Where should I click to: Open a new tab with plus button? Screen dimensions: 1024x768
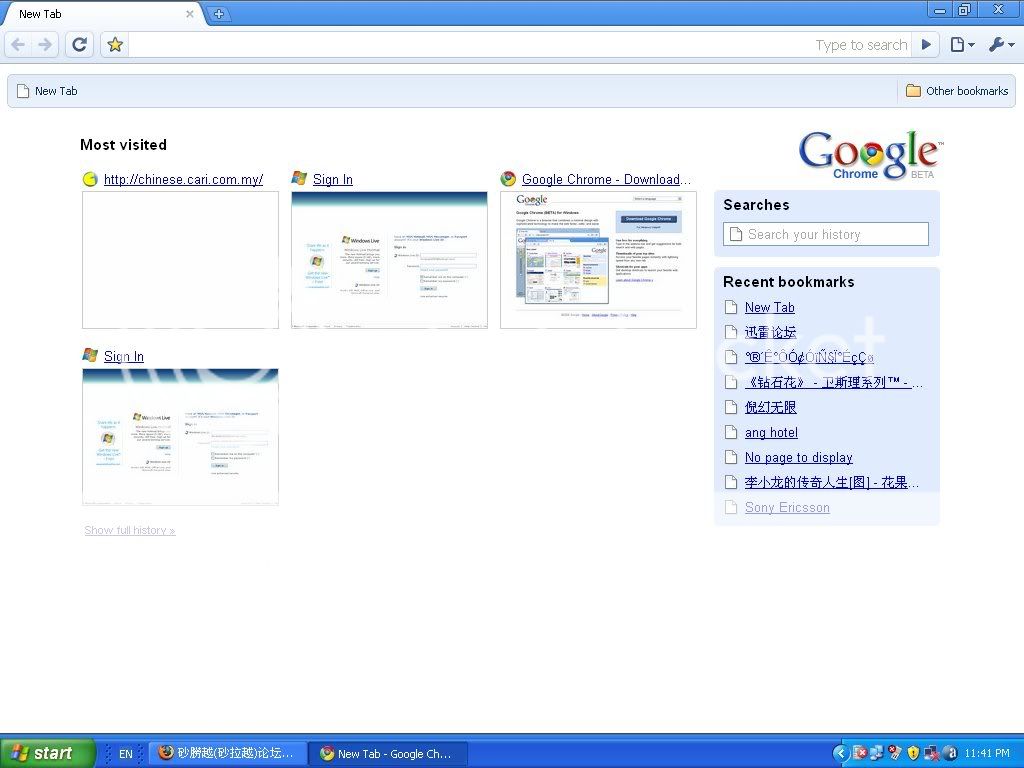(219, 14)
